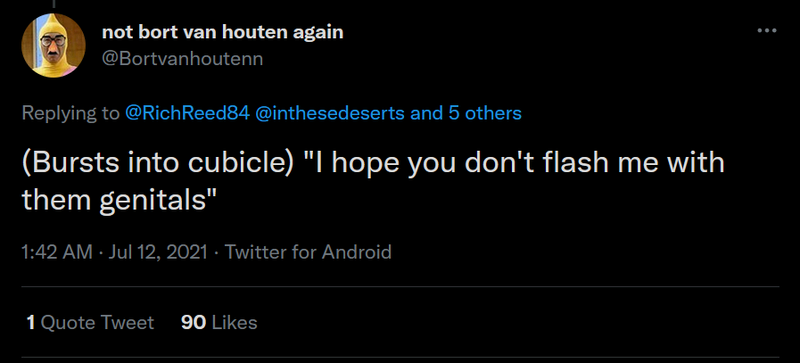Click the bold '1' quote count

(x=31, y=323)
